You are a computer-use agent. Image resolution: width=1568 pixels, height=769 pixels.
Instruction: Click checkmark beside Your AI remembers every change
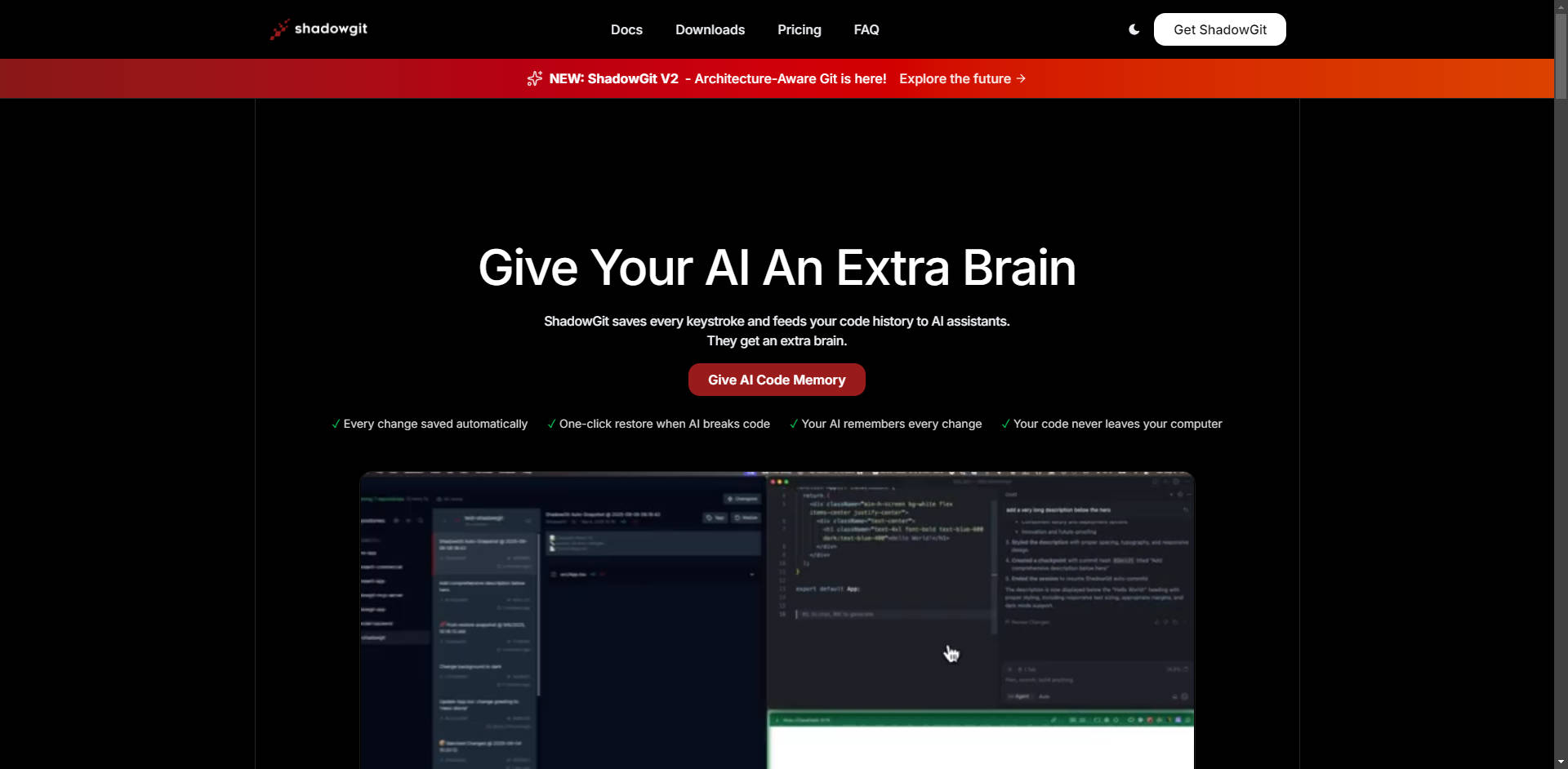(x=794, y=424)
